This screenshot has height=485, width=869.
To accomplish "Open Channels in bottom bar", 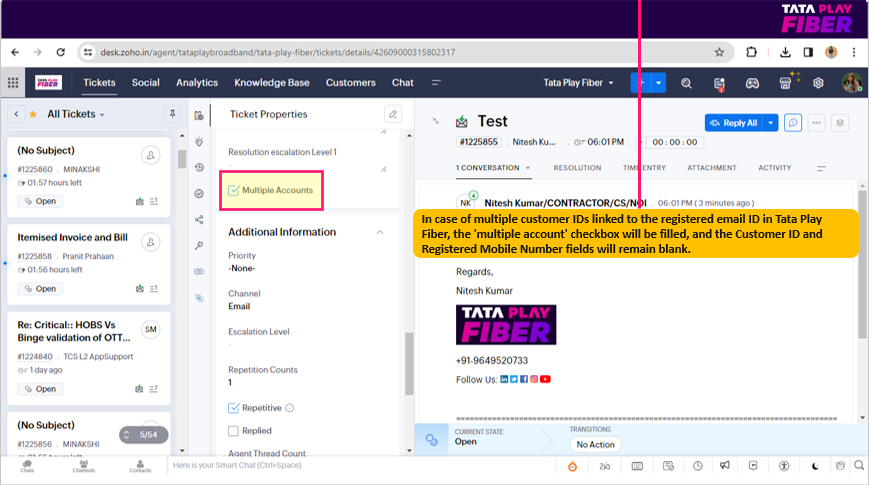I will point(84,466).
